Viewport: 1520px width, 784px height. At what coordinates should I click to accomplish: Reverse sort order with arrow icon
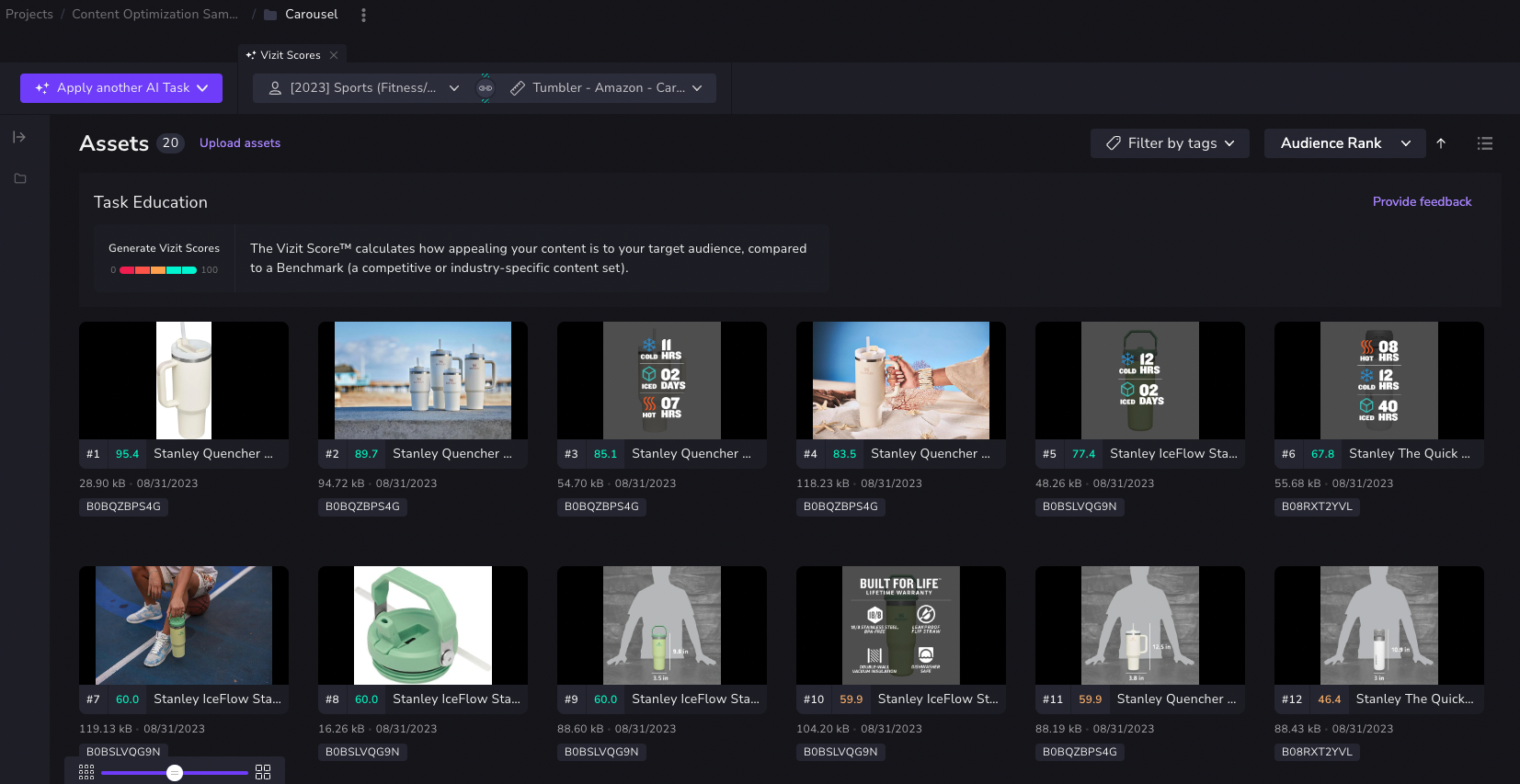(x=1441, y=143)
